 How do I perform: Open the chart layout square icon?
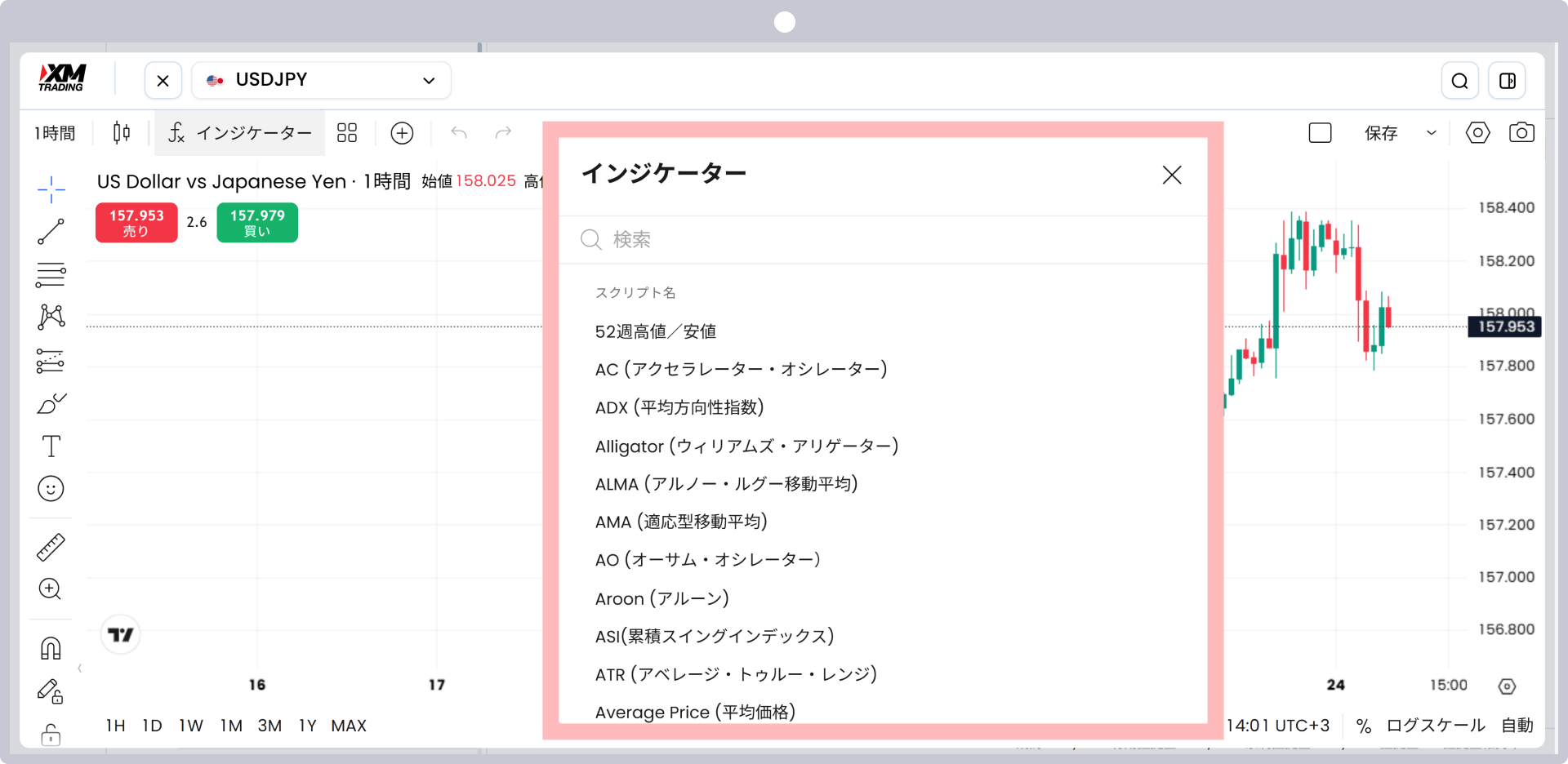tap(1320, 132)
